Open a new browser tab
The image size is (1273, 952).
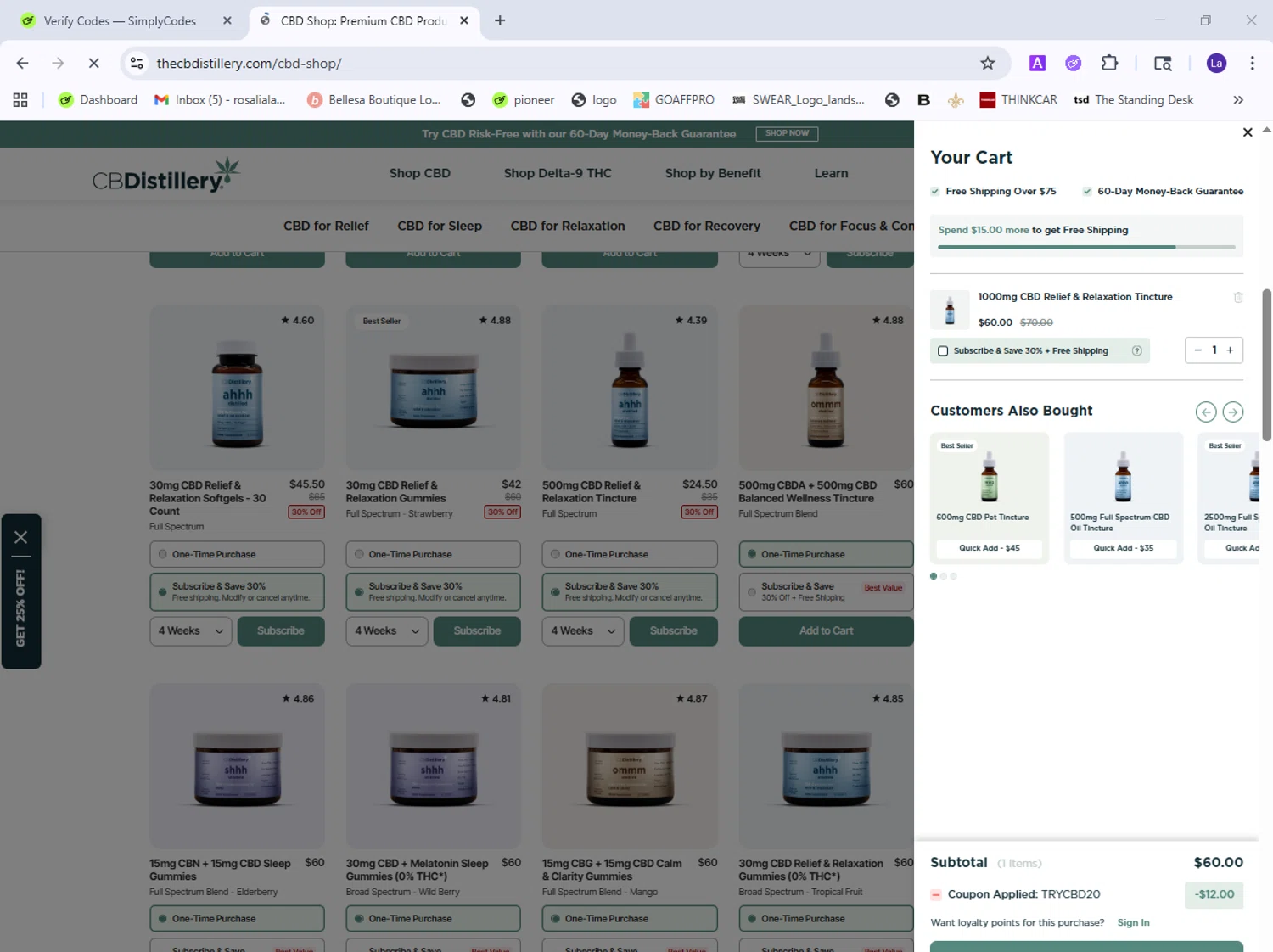(x=500, y=21)
